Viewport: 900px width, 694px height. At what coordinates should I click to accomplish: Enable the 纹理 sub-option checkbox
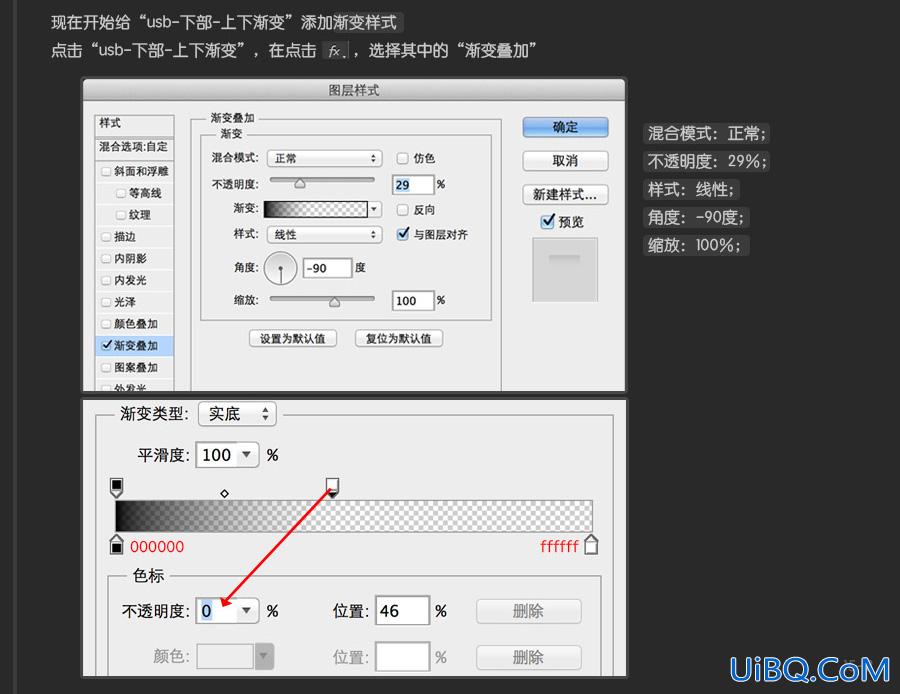[121, 215]
